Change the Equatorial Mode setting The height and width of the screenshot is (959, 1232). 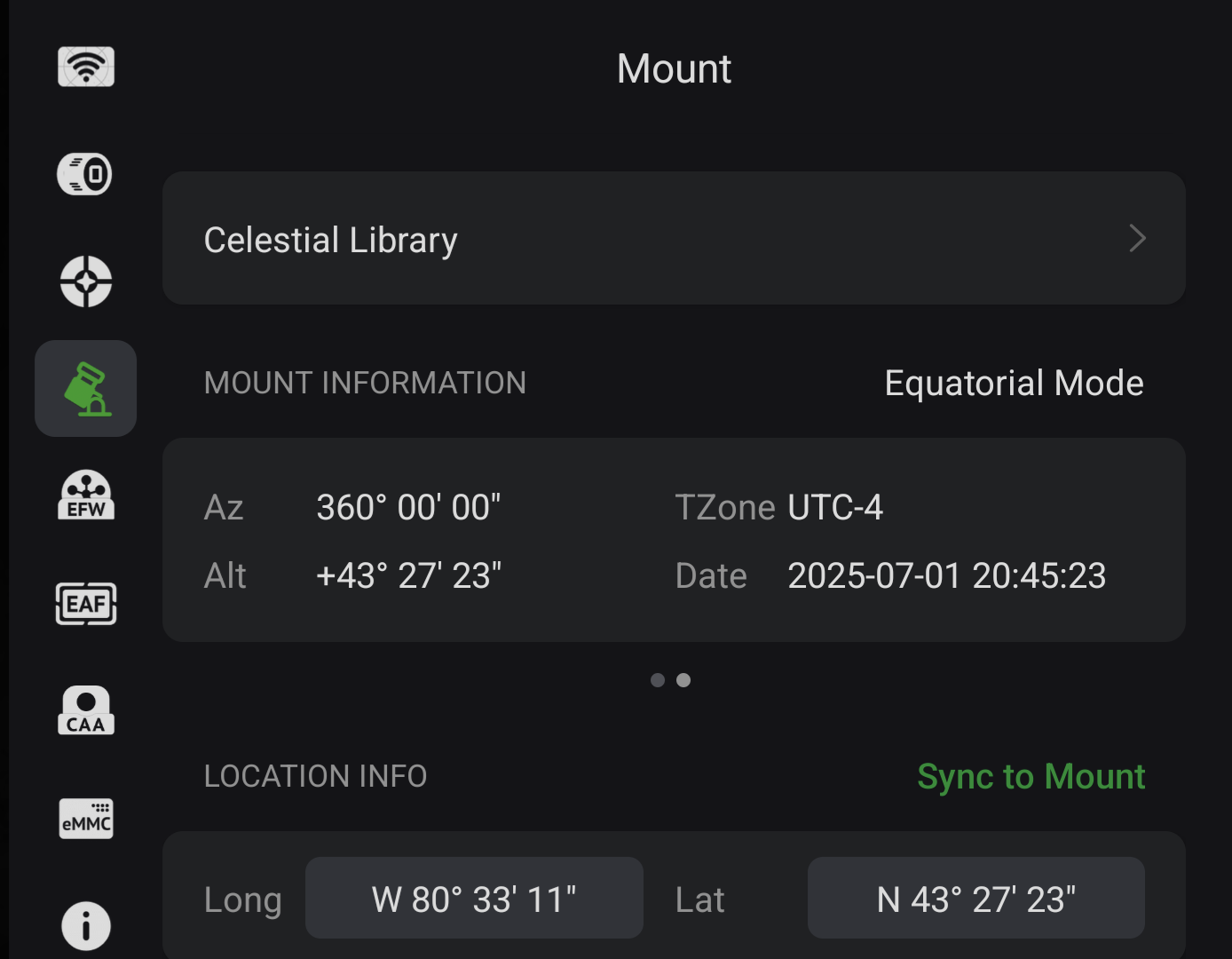tap(1014, 384)
